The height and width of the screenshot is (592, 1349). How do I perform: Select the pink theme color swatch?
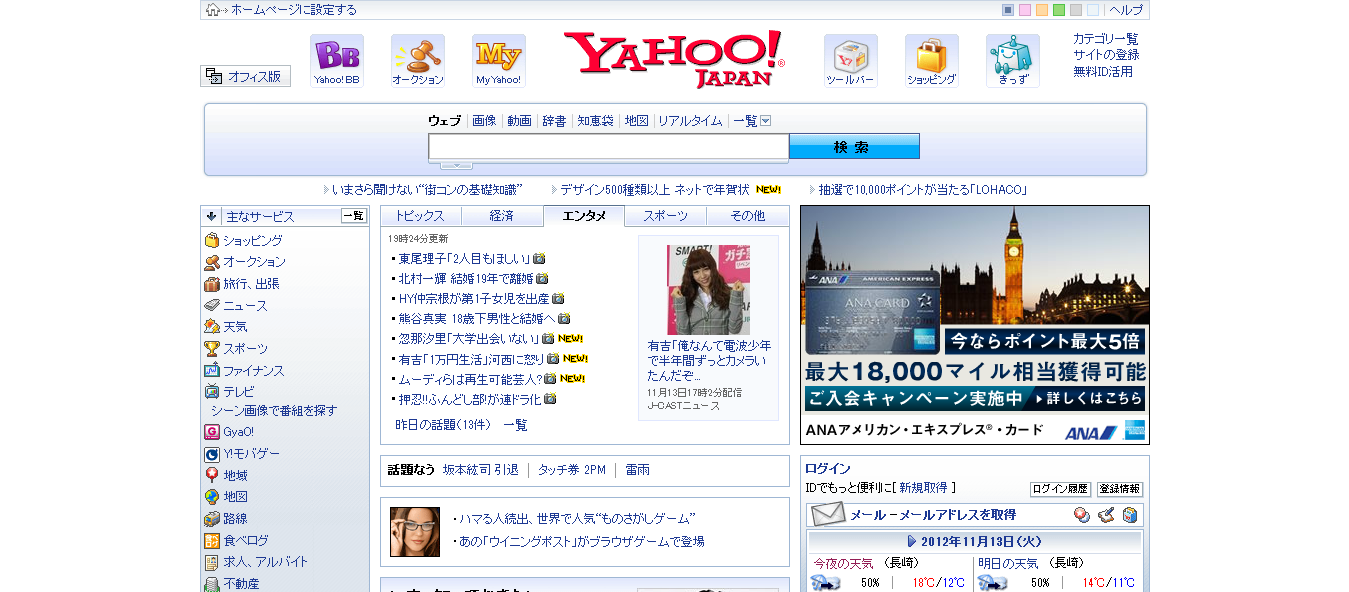tap(1025, 10)
